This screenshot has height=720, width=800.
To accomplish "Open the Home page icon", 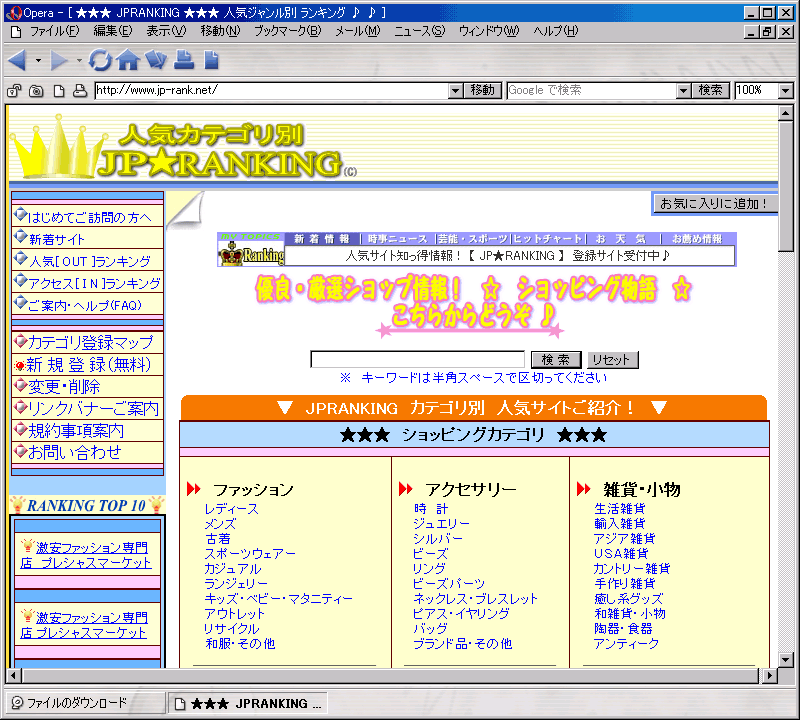I will click(x=128, y=60).
